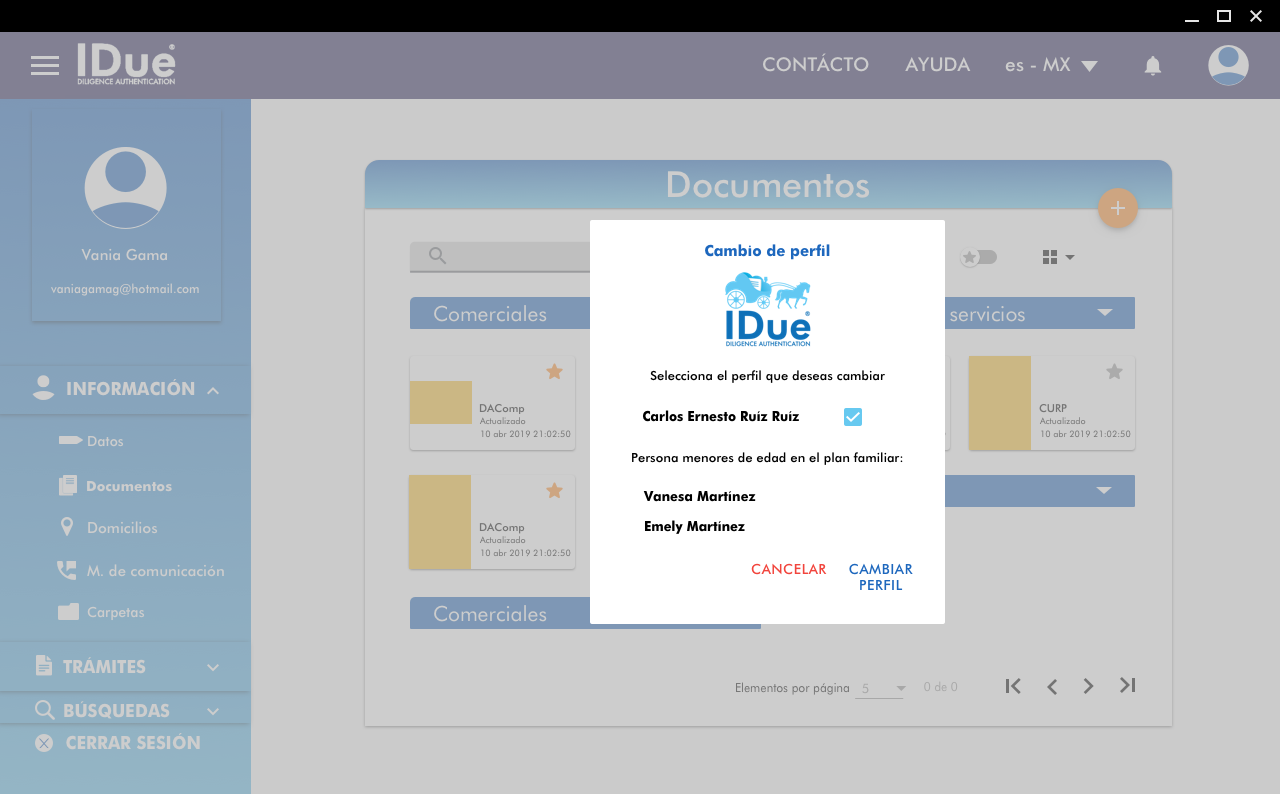Viewport: 1280px width, 794px height.
Task: Open the es - MX language dropdown
Action: click(1051, 66)
